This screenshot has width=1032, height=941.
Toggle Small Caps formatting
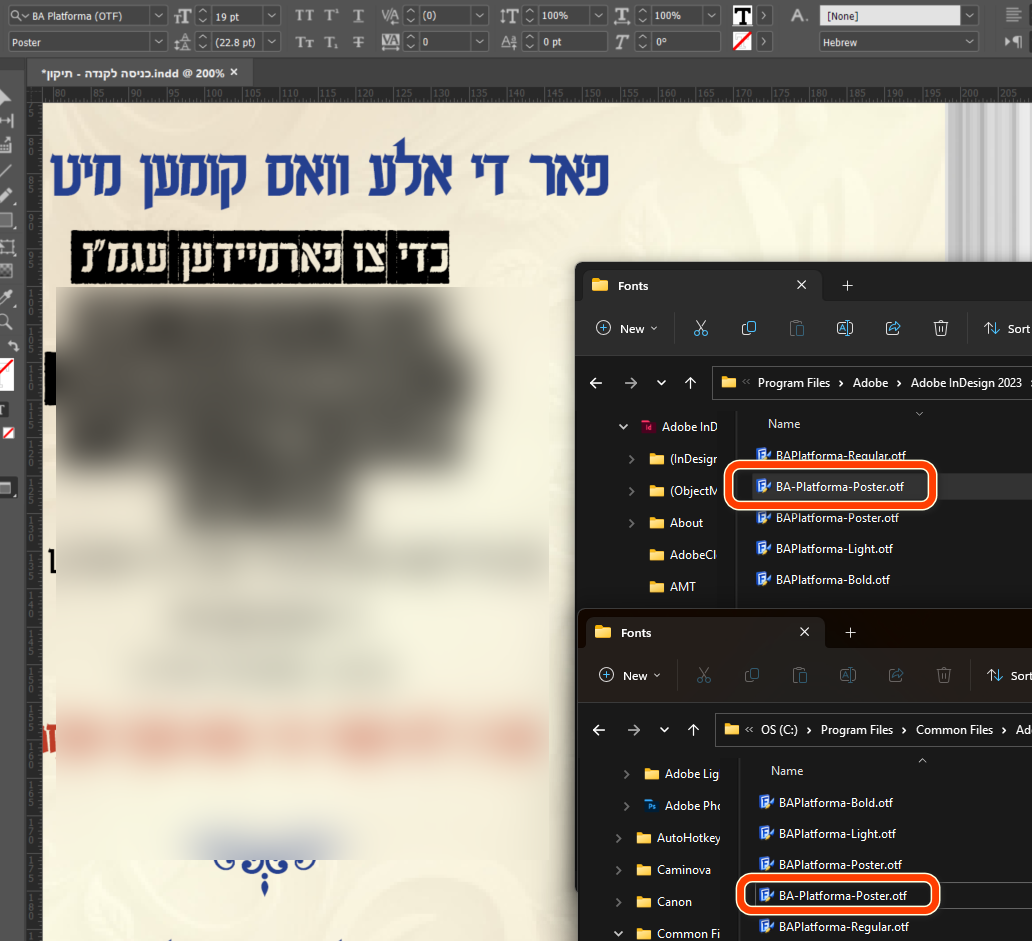click(304, 41)
